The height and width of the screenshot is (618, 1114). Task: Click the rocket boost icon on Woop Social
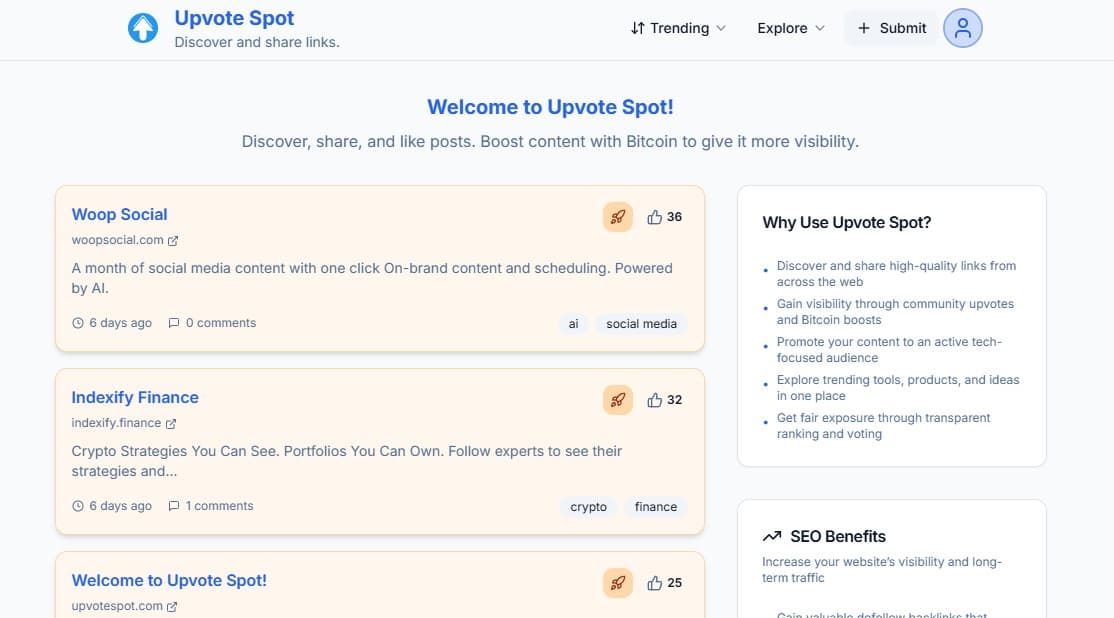(617, 216)
